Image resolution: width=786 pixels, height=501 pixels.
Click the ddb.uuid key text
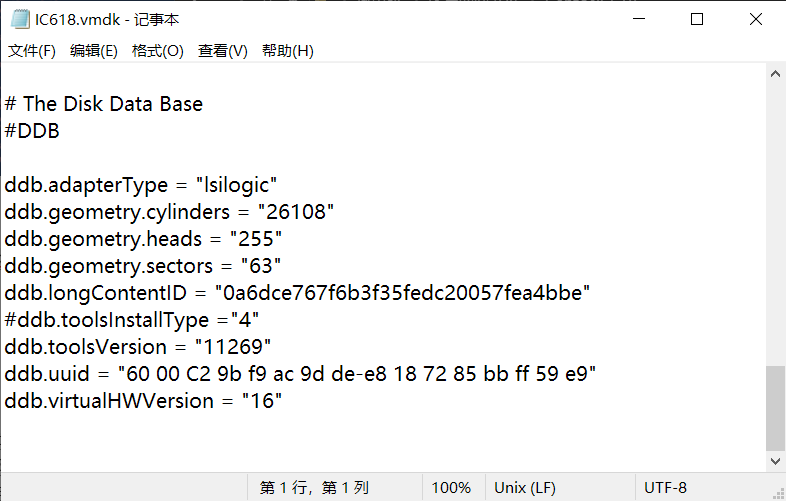pyautogui.click(x=47, y=374)
